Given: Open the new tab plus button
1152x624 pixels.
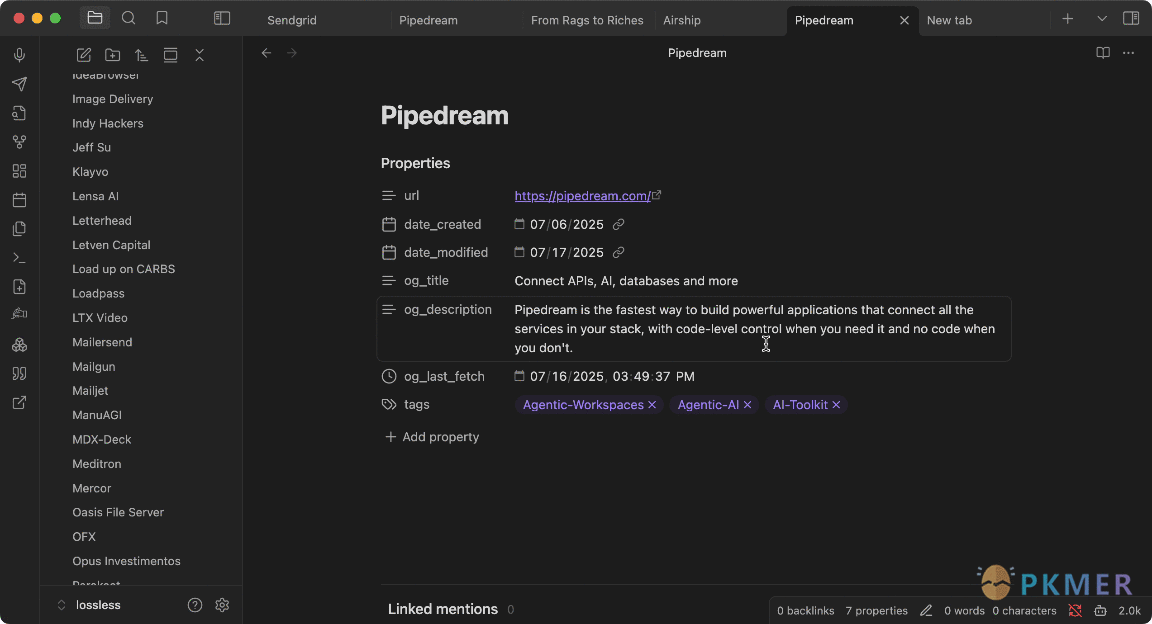Looking at the screenshot, I should click(1068, 18).
